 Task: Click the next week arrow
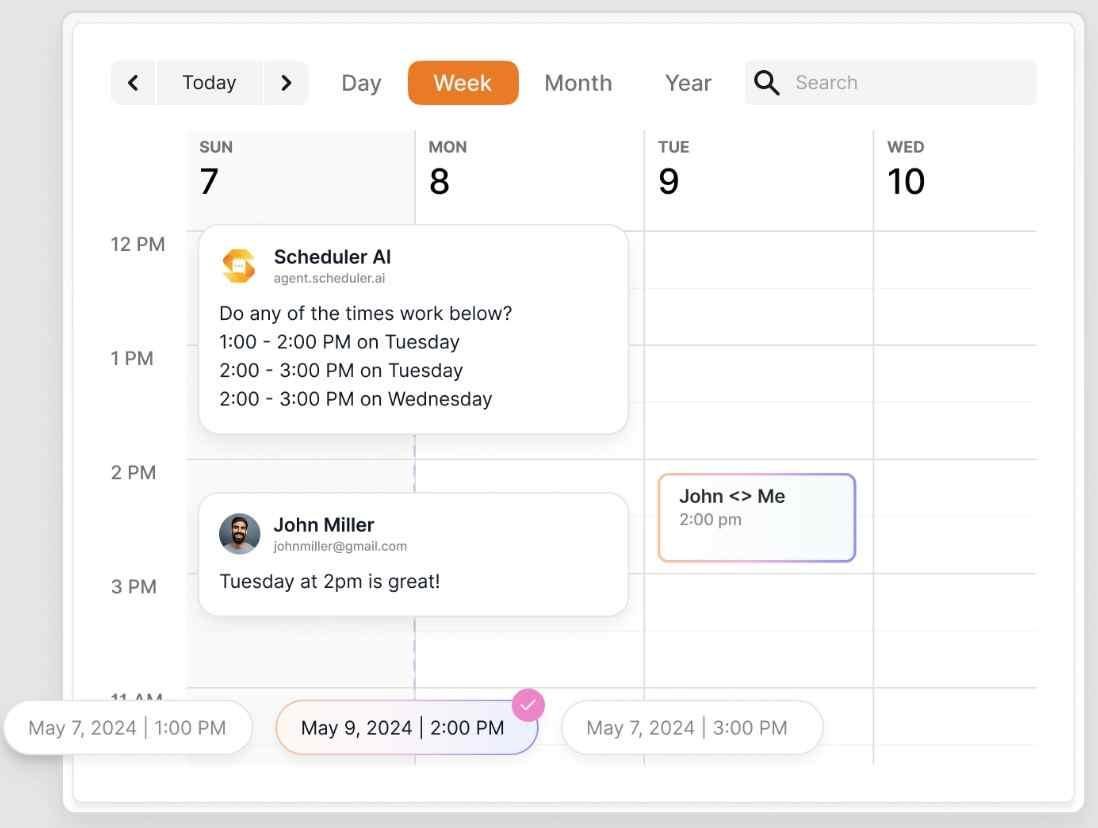286,83
